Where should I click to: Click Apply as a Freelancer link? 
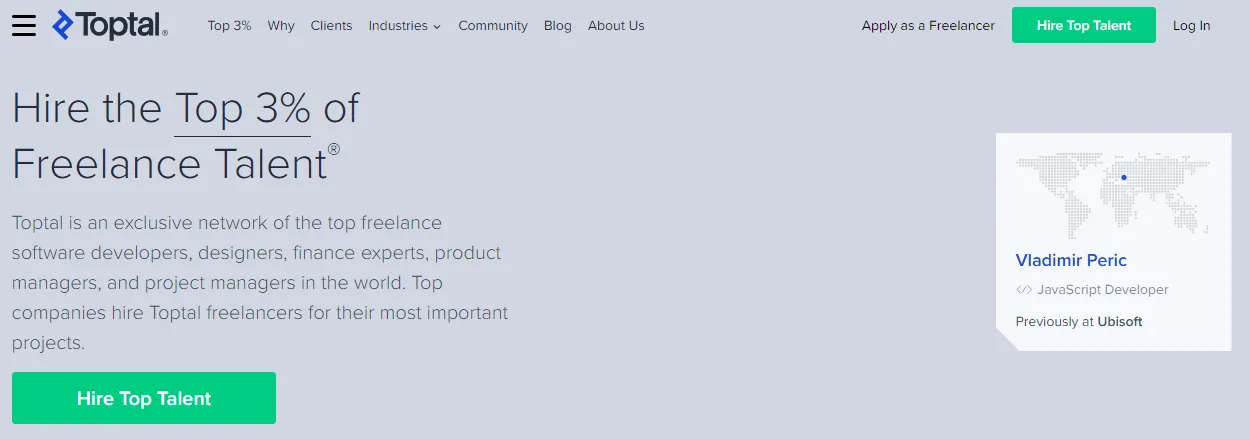tap(928, 26)
